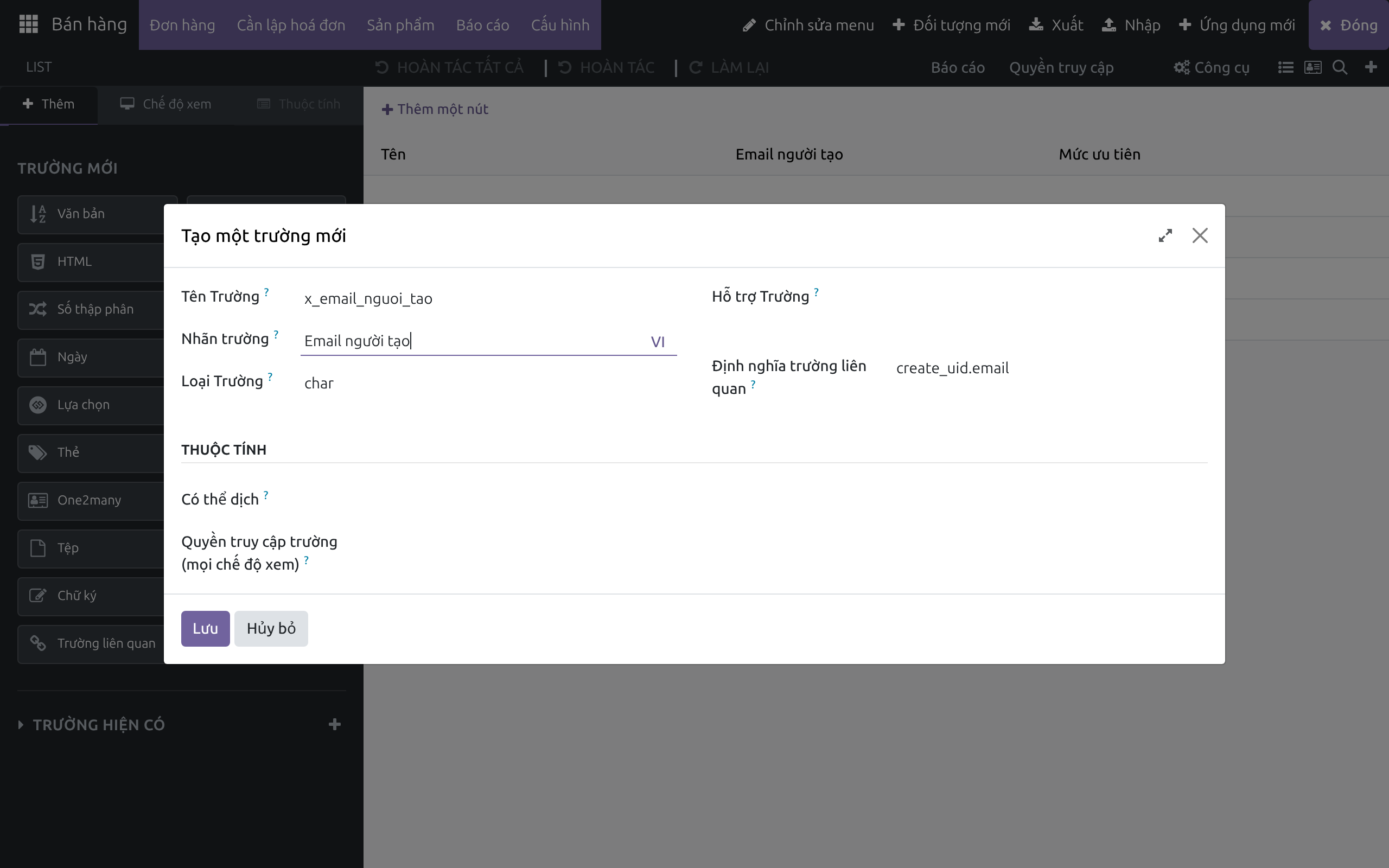Expand the dialog to full screen
Screen dimensions: 1389x868
click(x=1165, y=235)
